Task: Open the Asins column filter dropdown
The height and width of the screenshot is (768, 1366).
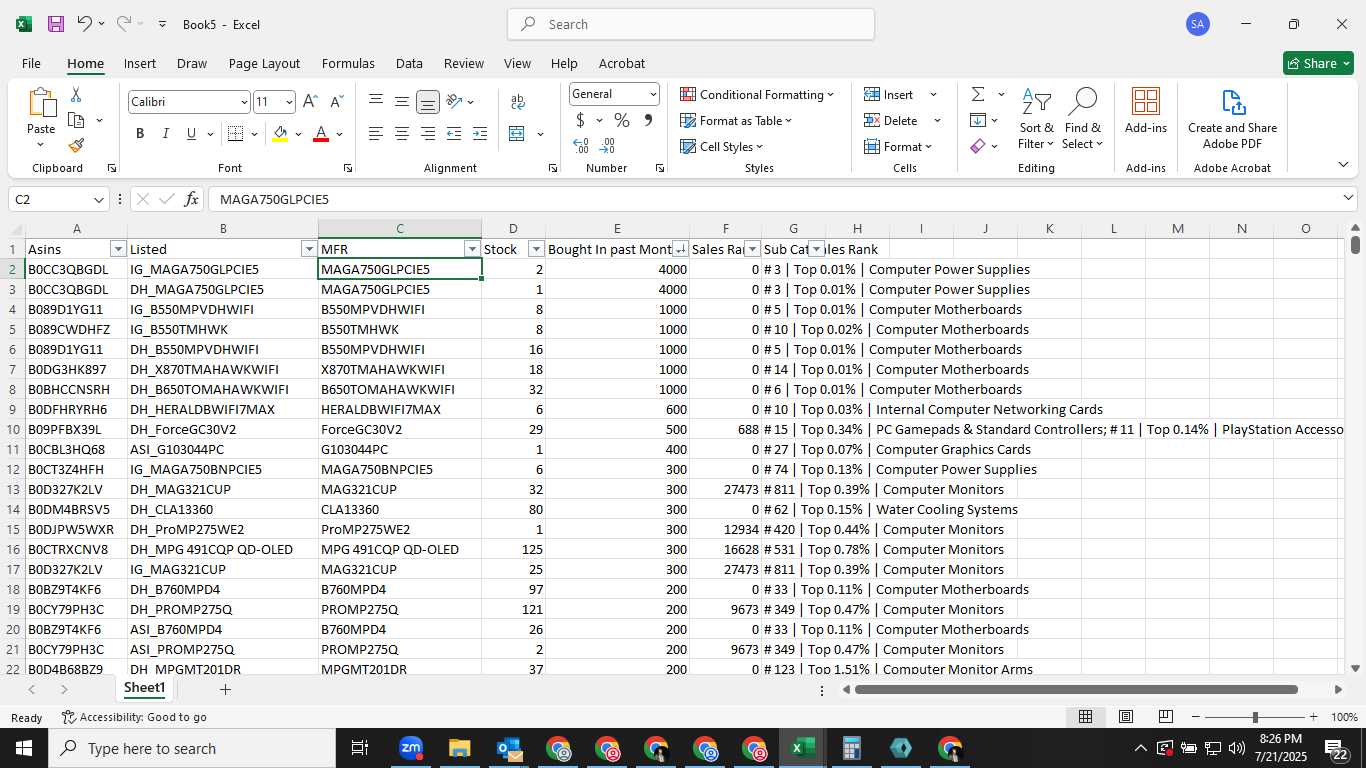Action: coord(118,249)
